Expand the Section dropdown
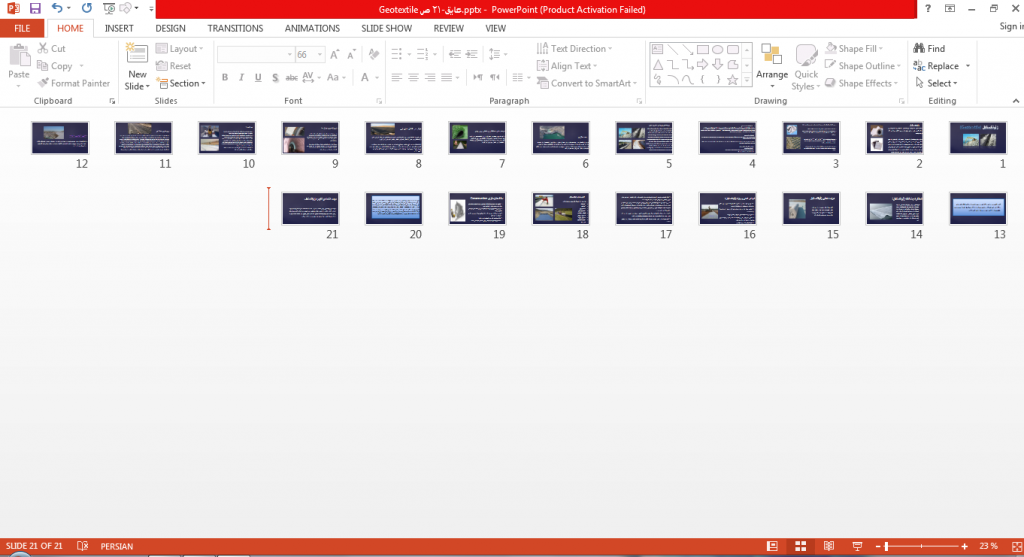The width and height of the screenshot is (1024, 557). point(181,83)
